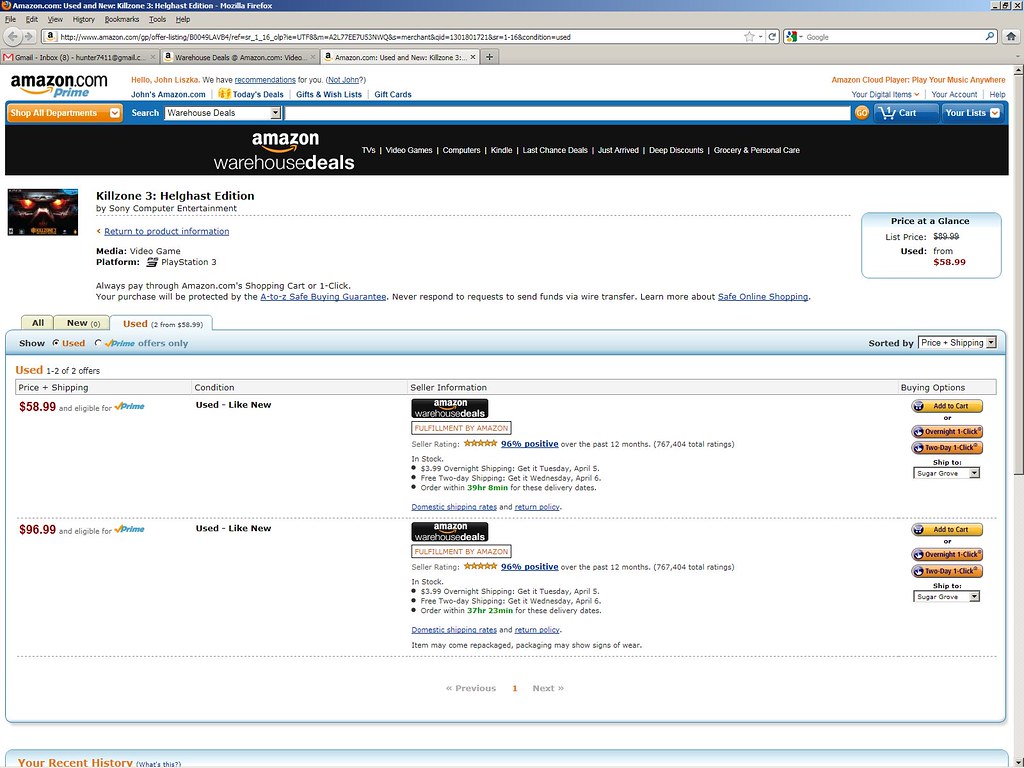Open the Shop All Departments dropdown
This screenshot has width=1024, height=768.
pos(65,113)
